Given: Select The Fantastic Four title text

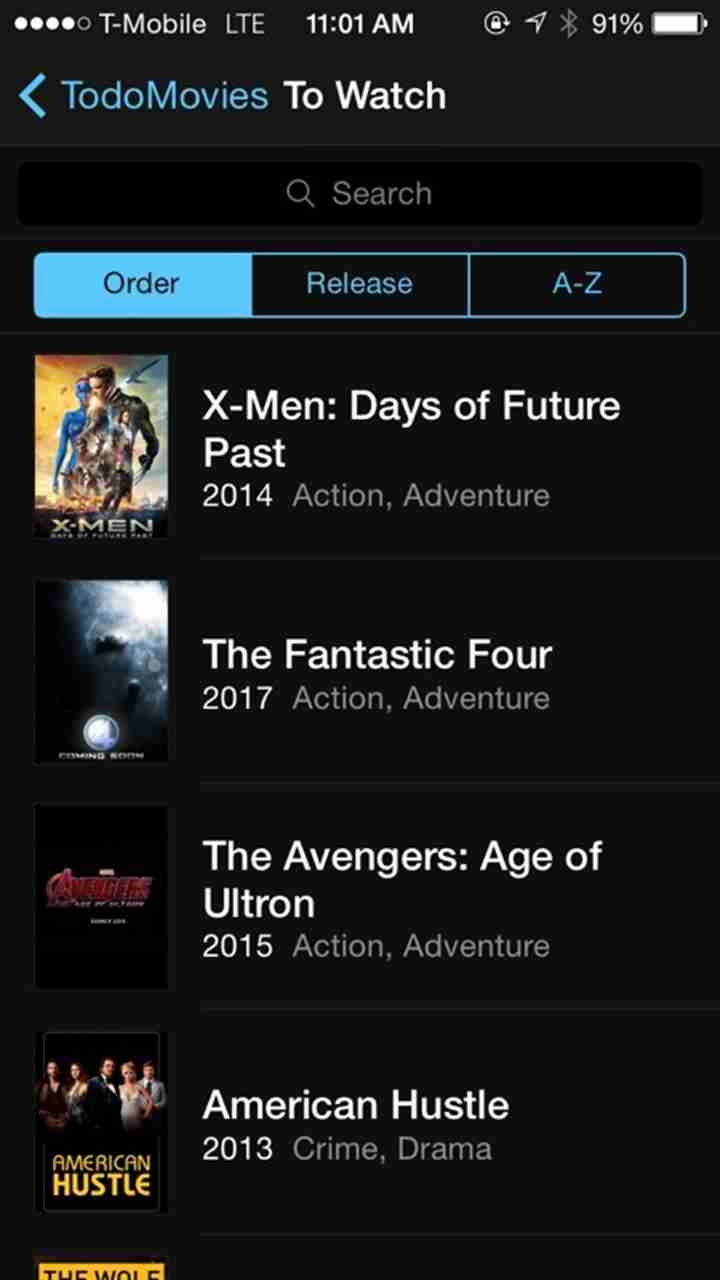Looking at the screenshot, I should coord(377,654).
